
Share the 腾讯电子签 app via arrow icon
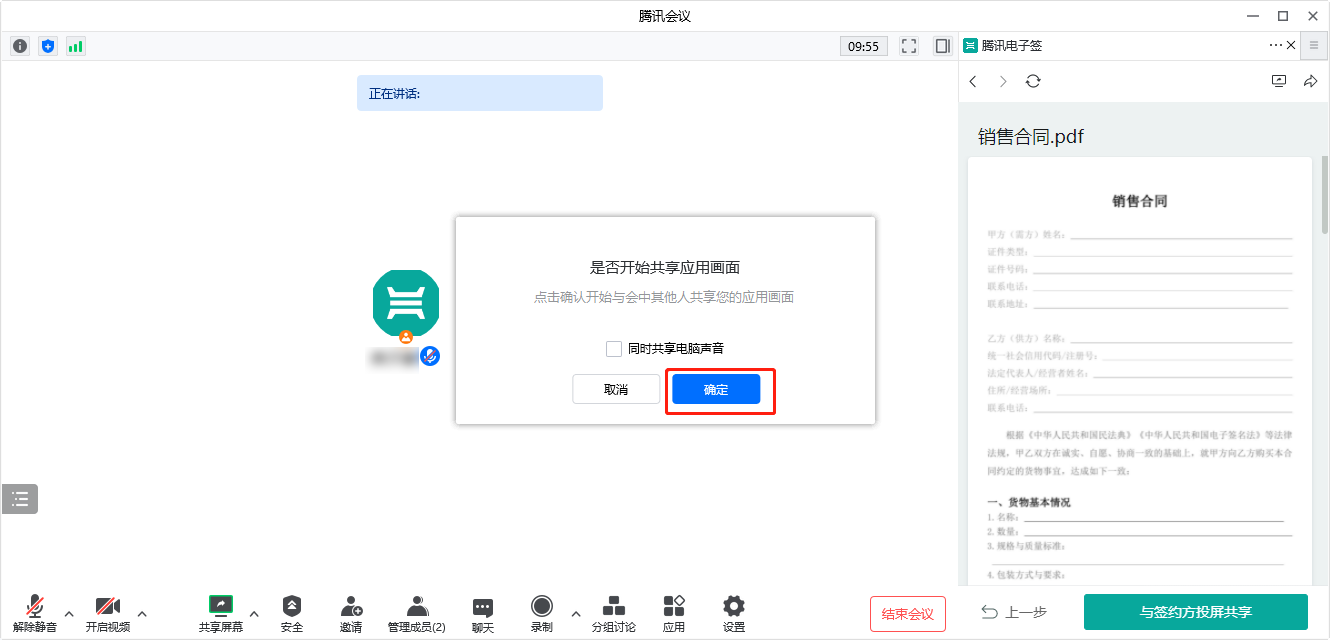click(1310, 81)
